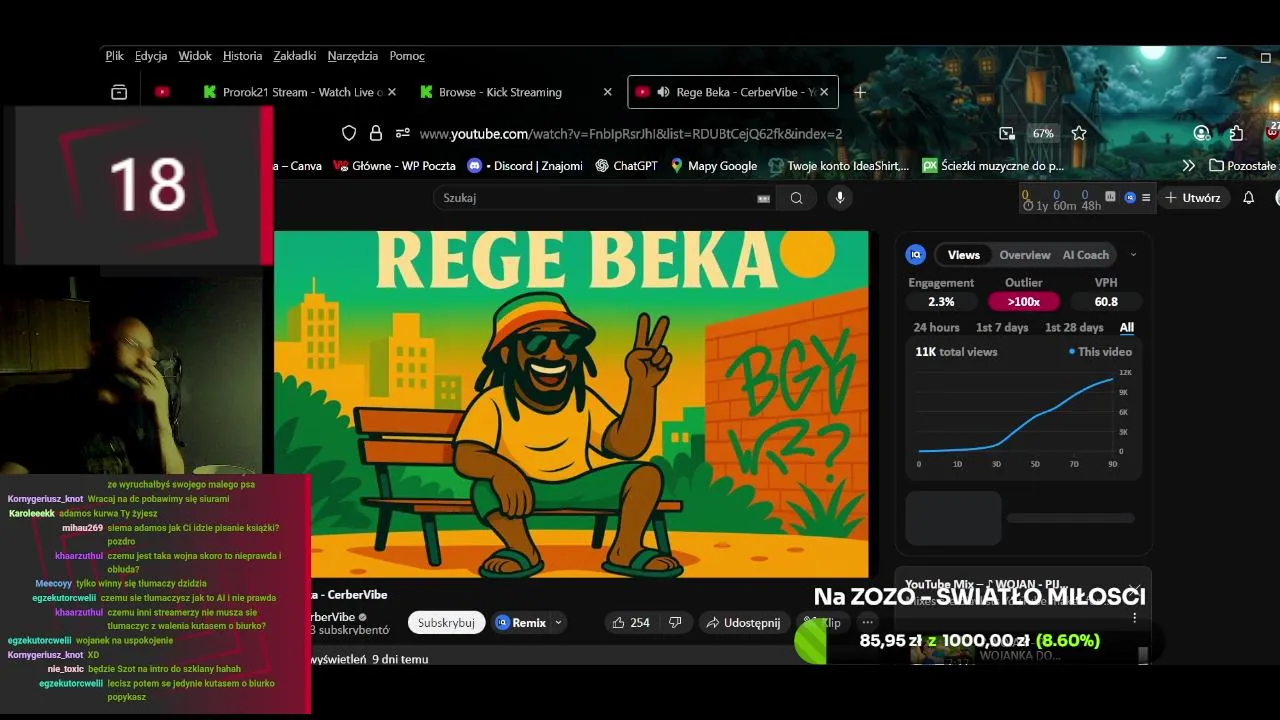Open YouTube notifications bell
The height and width of the screenshot is (720, 1280).
tap(1248, 198)
